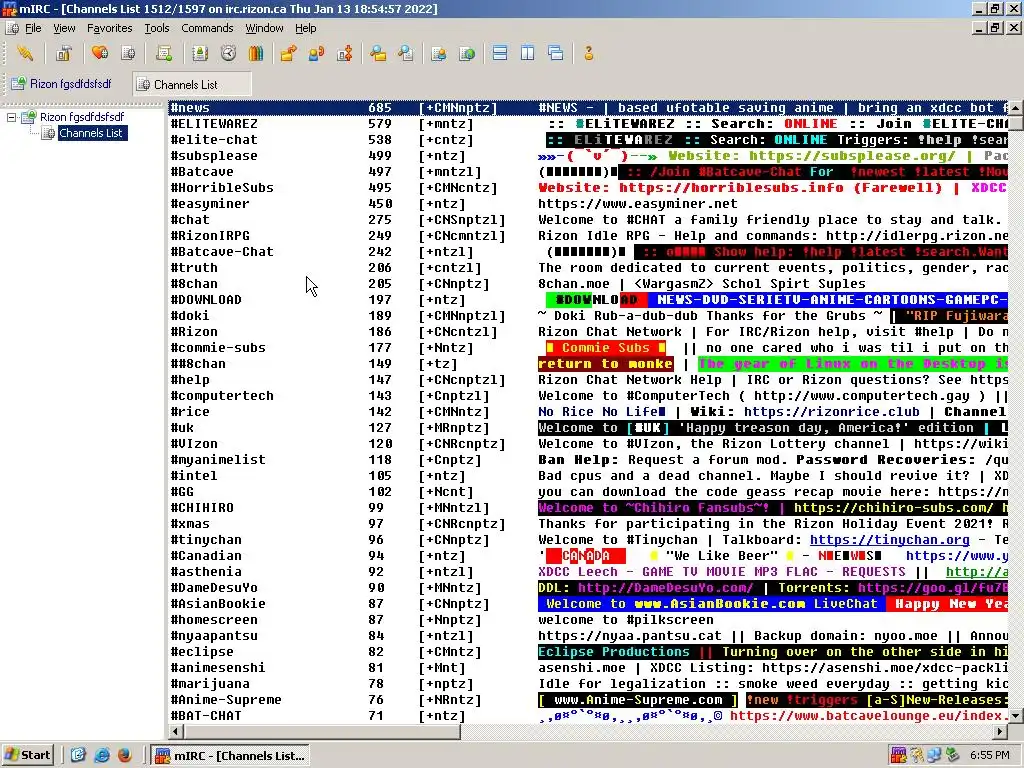Click mIRC taskbar button
1024x768 pixels.
(x=231, y=756)
